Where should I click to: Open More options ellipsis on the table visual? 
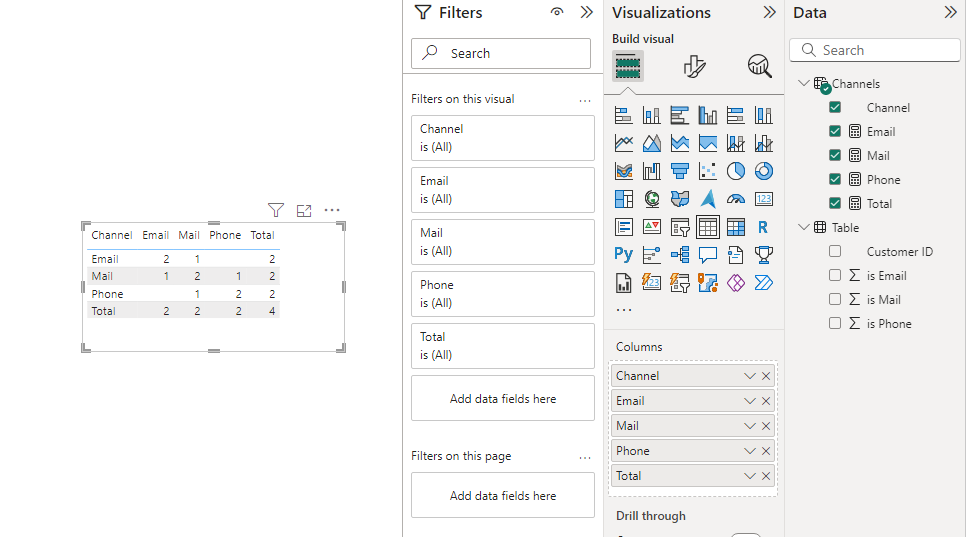pos(332,210)
